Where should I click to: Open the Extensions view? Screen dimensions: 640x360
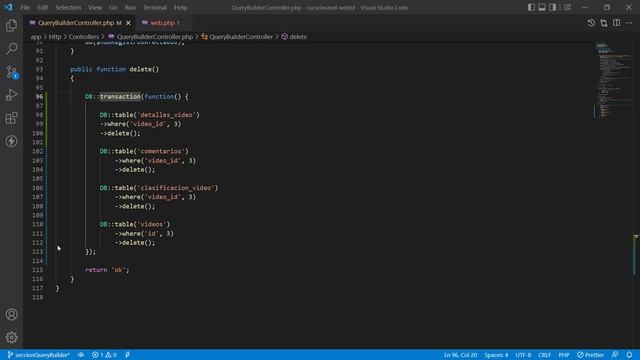[11, 118]
